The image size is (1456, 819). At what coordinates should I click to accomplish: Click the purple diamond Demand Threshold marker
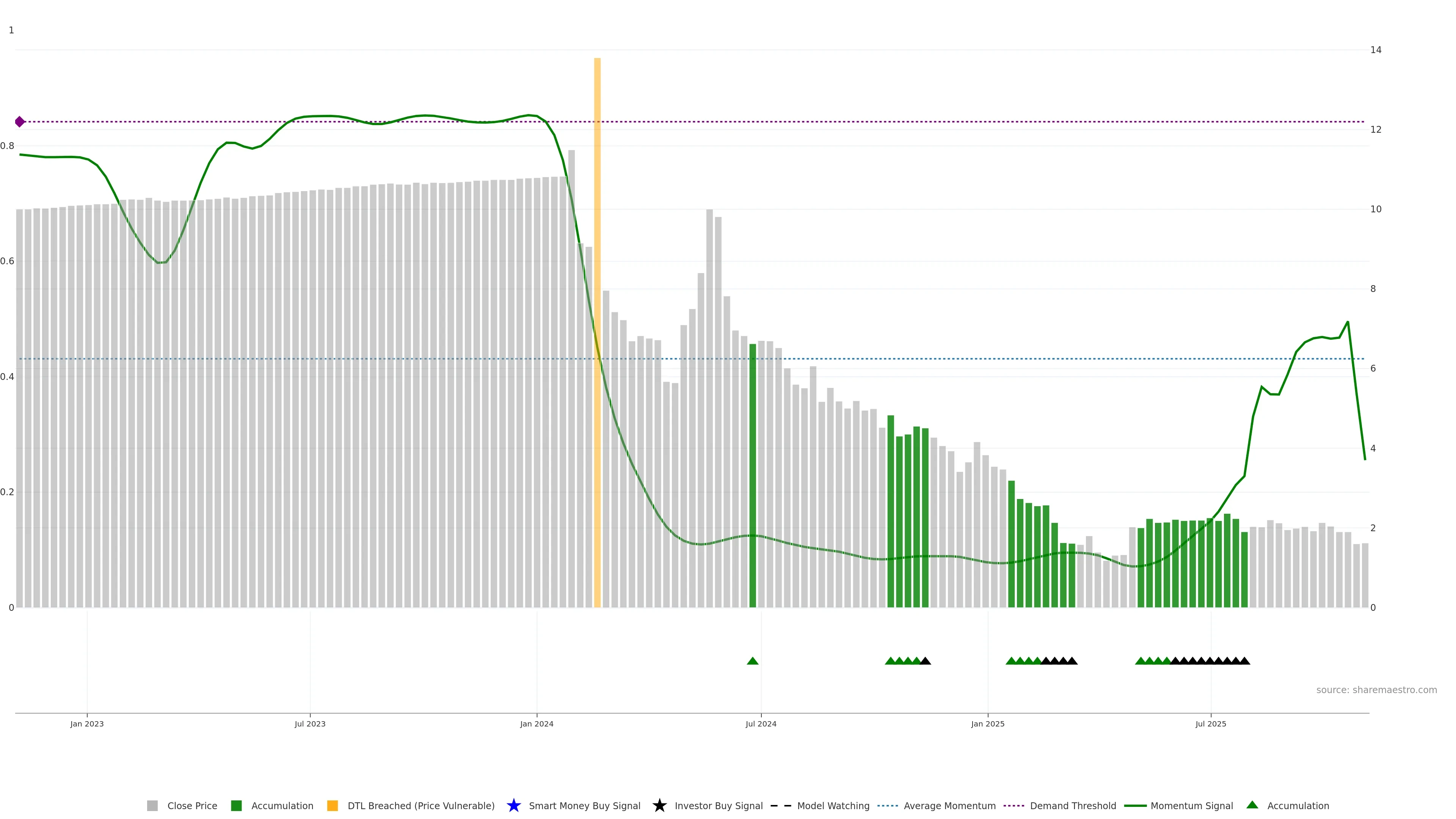coord(20,121)
